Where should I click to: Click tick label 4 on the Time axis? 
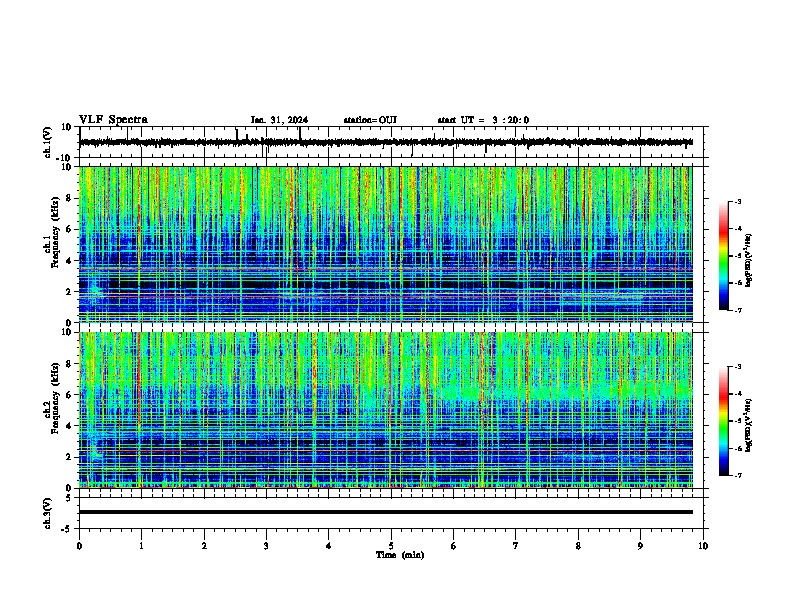[329, 546]
